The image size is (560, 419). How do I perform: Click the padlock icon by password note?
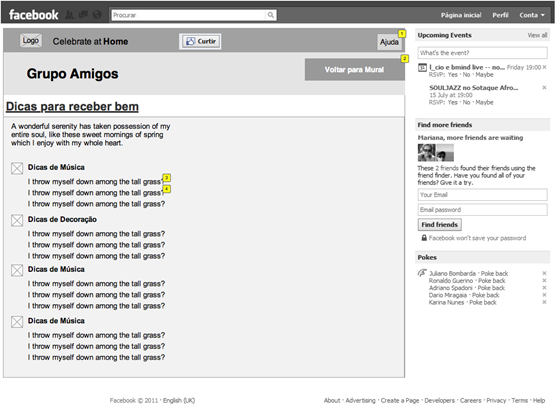(x=424, y=238)
